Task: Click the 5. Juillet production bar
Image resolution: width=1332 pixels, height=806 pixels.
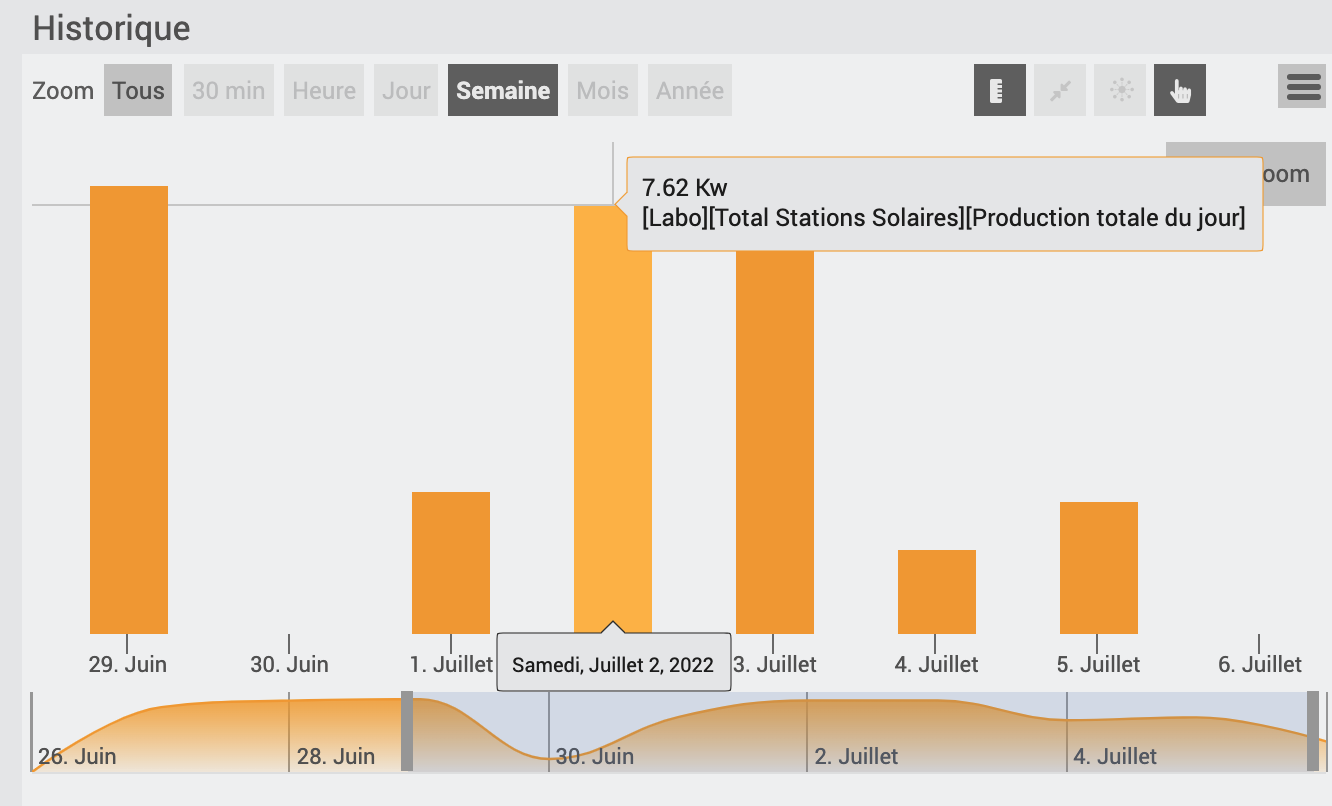Action: 1099,568
